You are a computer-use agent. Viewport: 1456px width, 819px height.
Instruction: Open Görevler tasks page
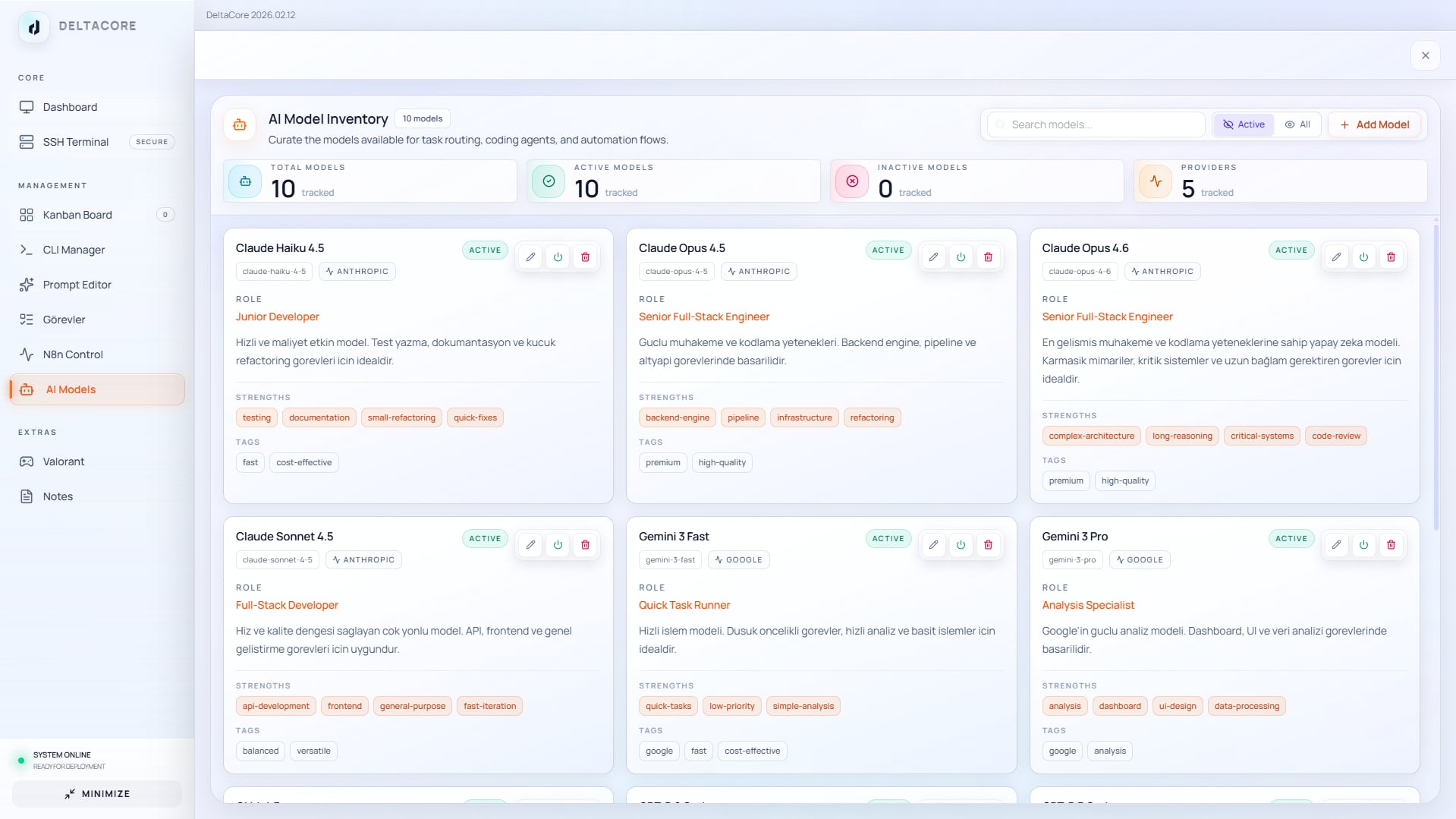point(97,320)
